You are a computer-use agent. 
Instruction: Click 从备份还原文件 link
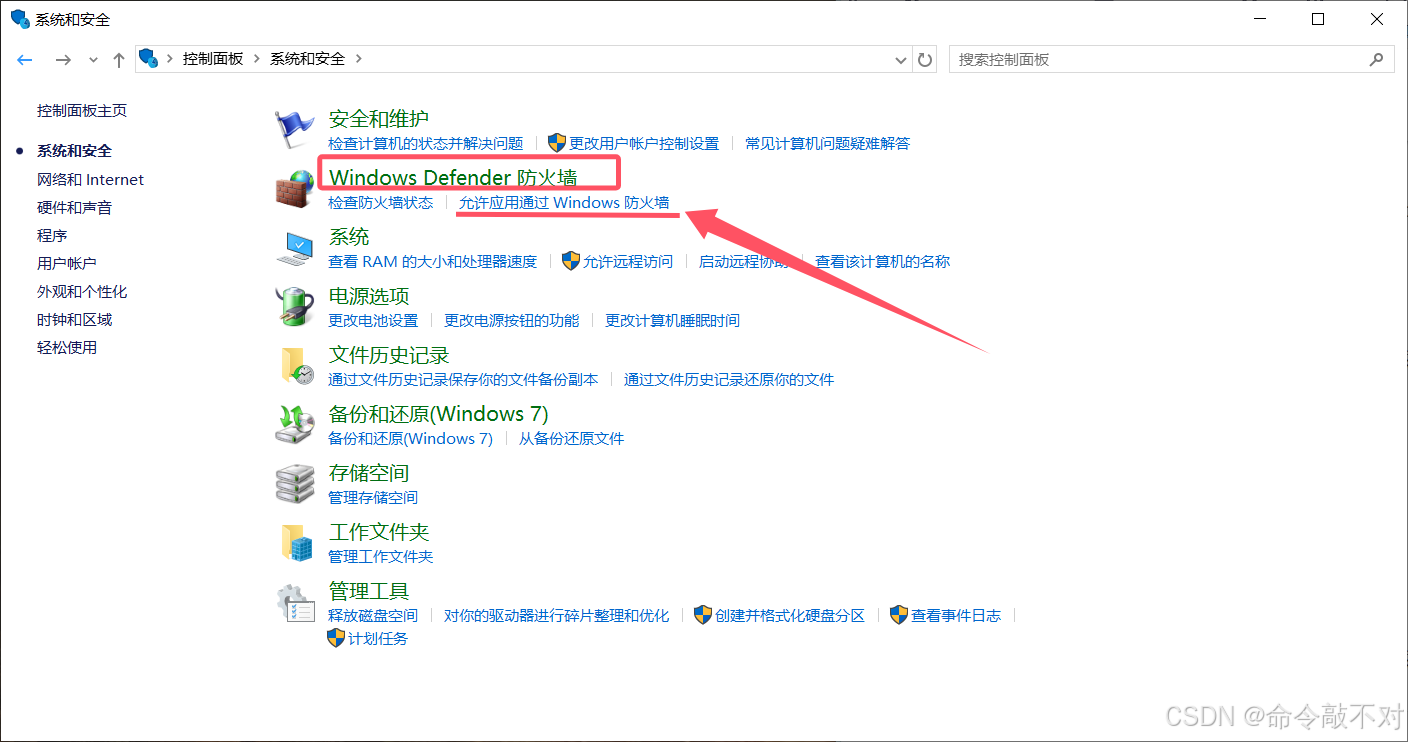tap(571, 438)
